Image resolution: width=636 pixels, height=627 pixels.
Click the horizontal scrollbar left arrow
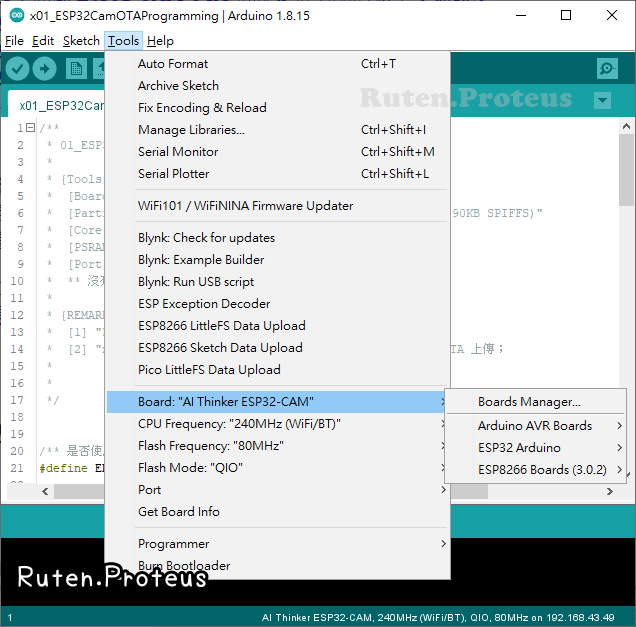pos(45,492)
